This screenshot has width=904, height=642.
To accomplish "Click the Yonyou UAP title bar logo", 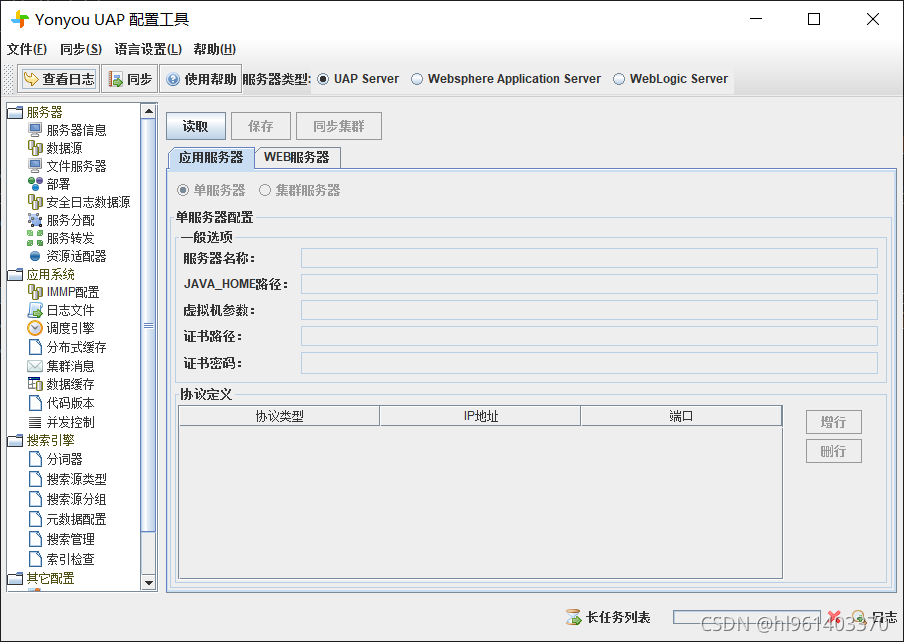I will click(20, 19).
